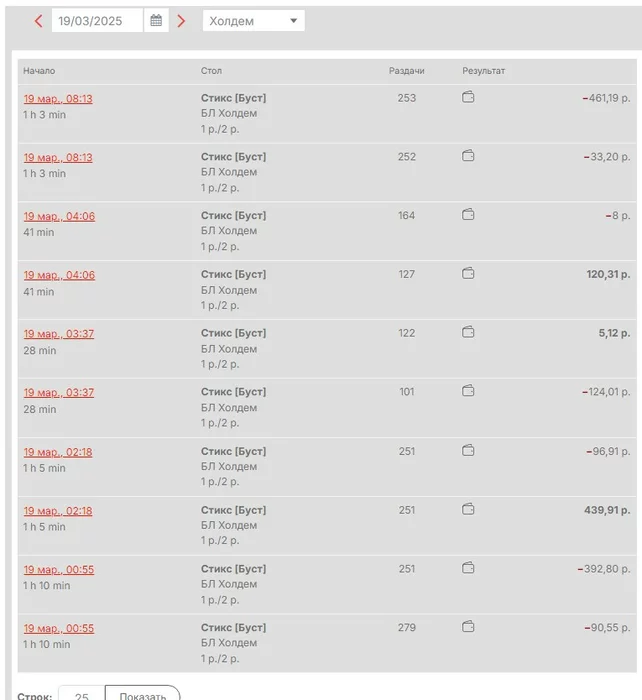The width and height of the screenshot is (642, 700).
Task: Go to the next day arrow
Action: (x=181, y=21)
